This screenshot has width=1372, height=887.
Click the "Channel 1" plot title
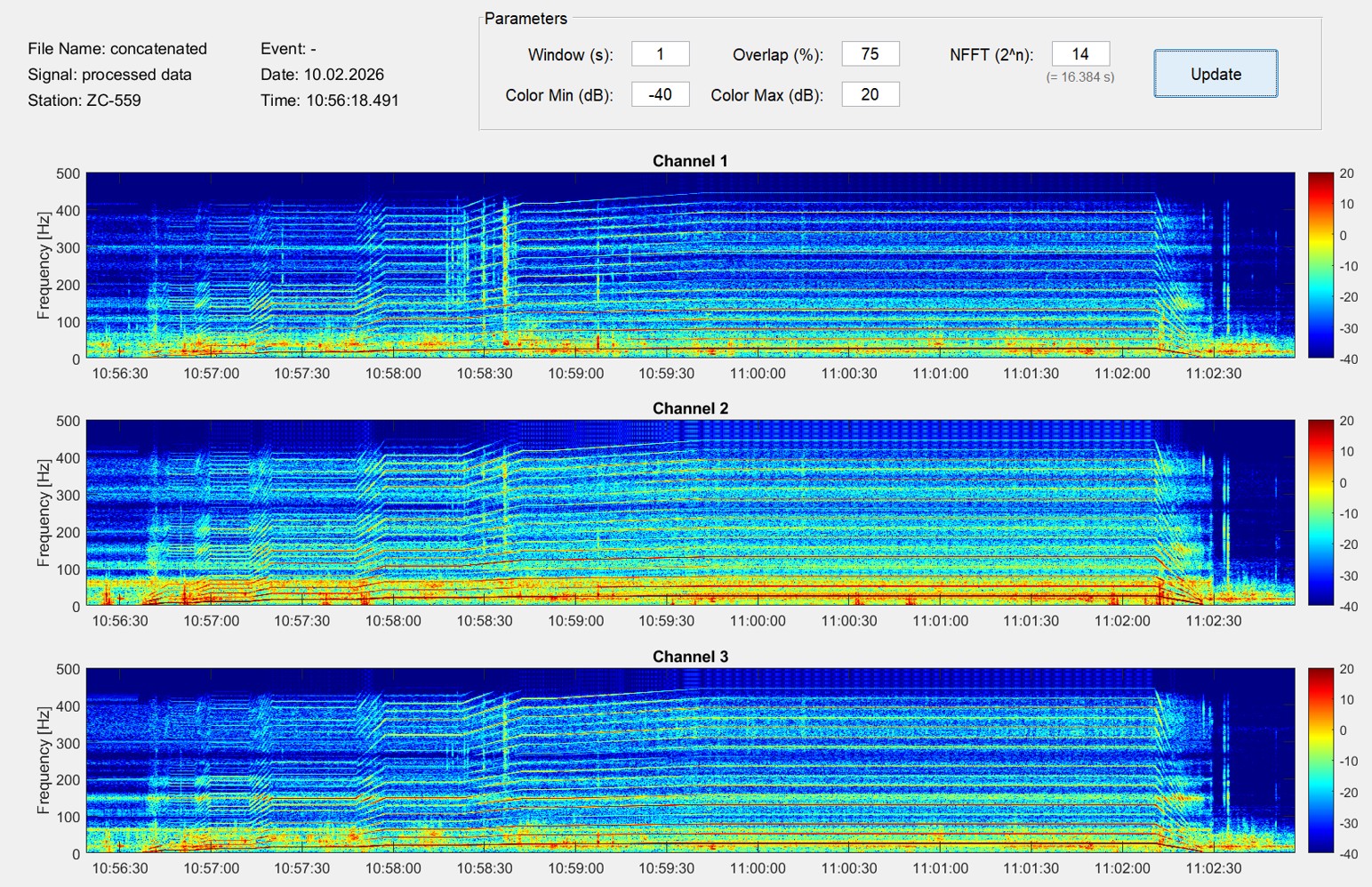(x=690, y=161)
